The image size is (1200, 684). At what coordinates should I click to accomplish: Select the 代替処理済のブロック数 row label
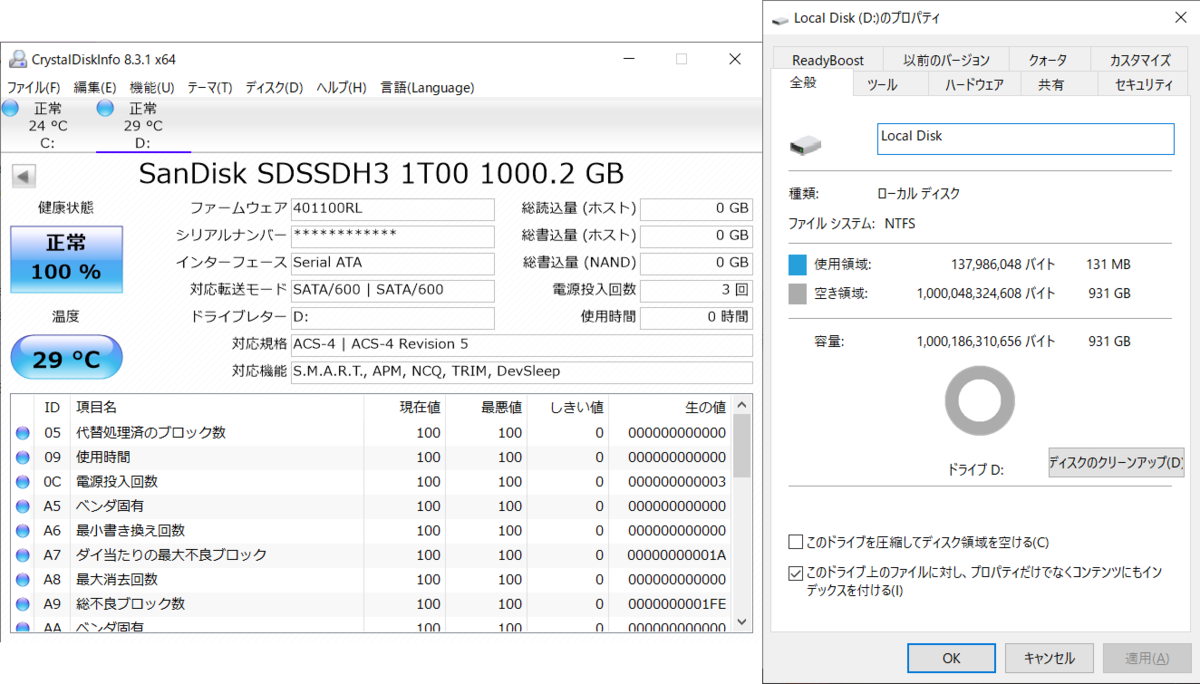[x=151, y=433]
